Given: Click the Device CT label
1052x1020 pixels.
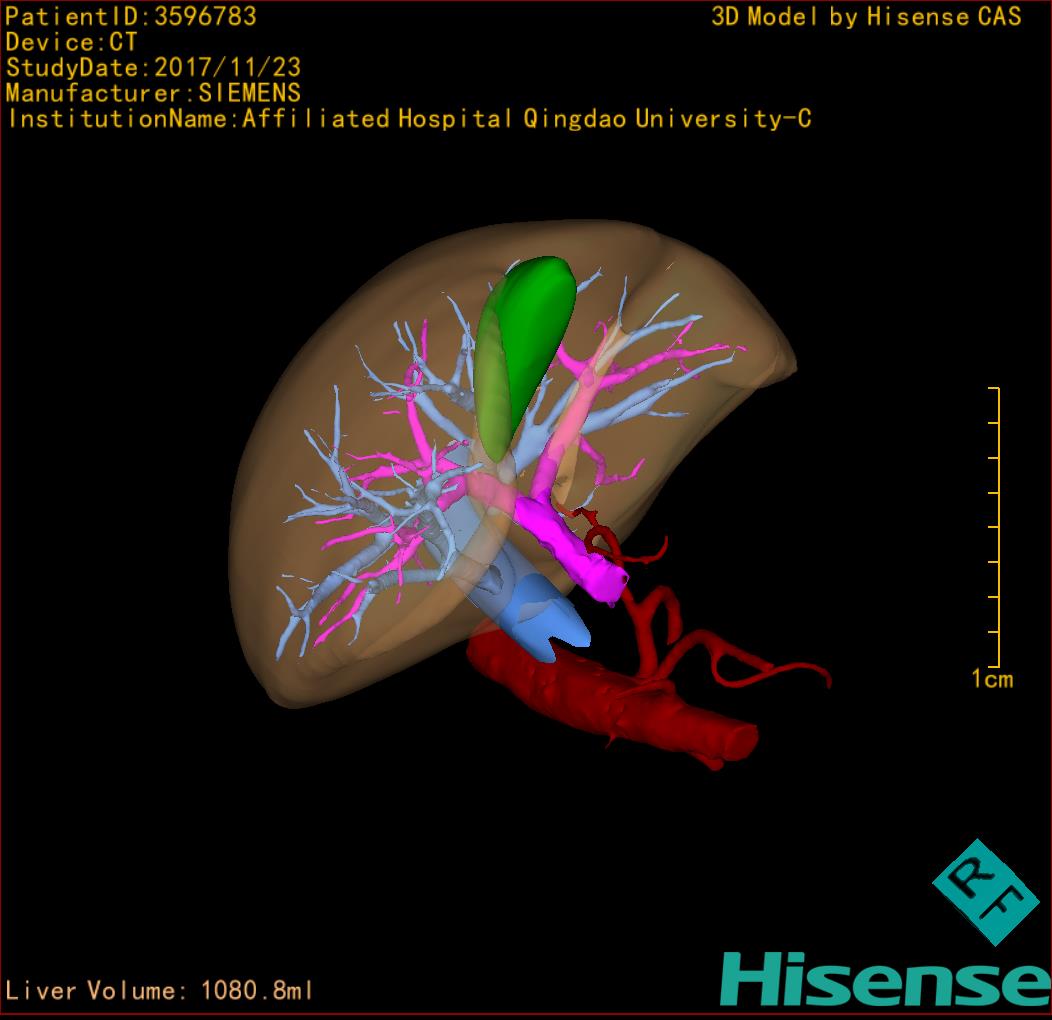Looking at the screenshot, I should tap(72, 42).
